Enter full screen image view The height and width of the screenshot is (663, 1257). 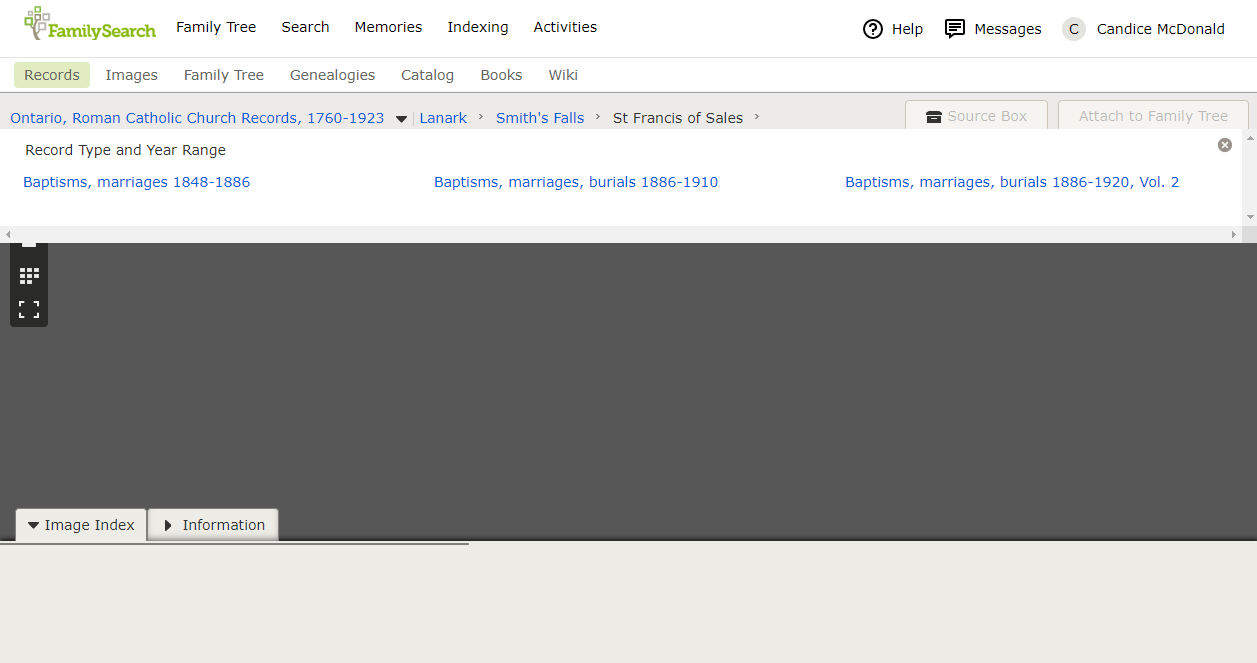click(x=29, y=309)
